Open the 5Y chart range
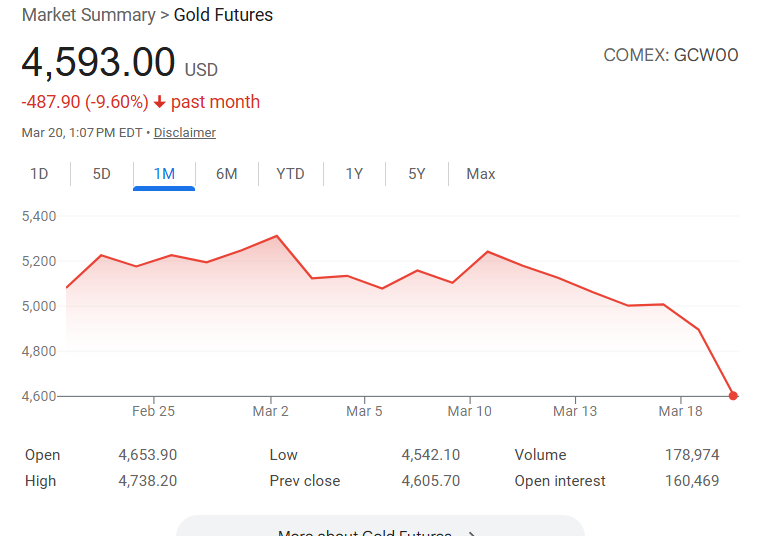The image size is (780, 536). click(x=417, y=174)
